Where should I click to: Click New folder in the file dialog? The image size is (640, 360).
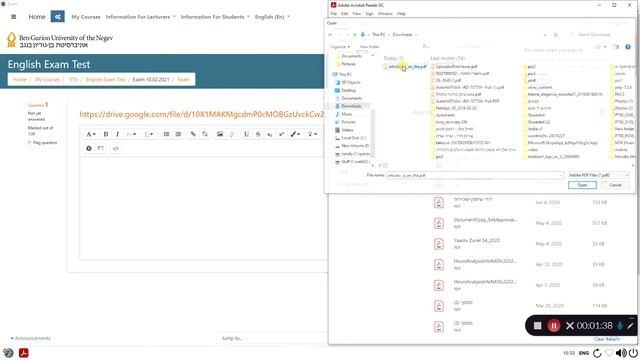click(x=369, y=47)
